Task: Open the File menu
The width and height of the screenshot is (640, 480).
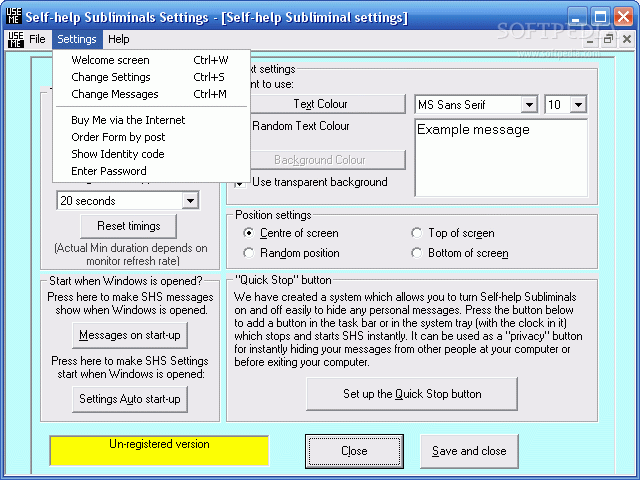Action: [x=37, y=39]
